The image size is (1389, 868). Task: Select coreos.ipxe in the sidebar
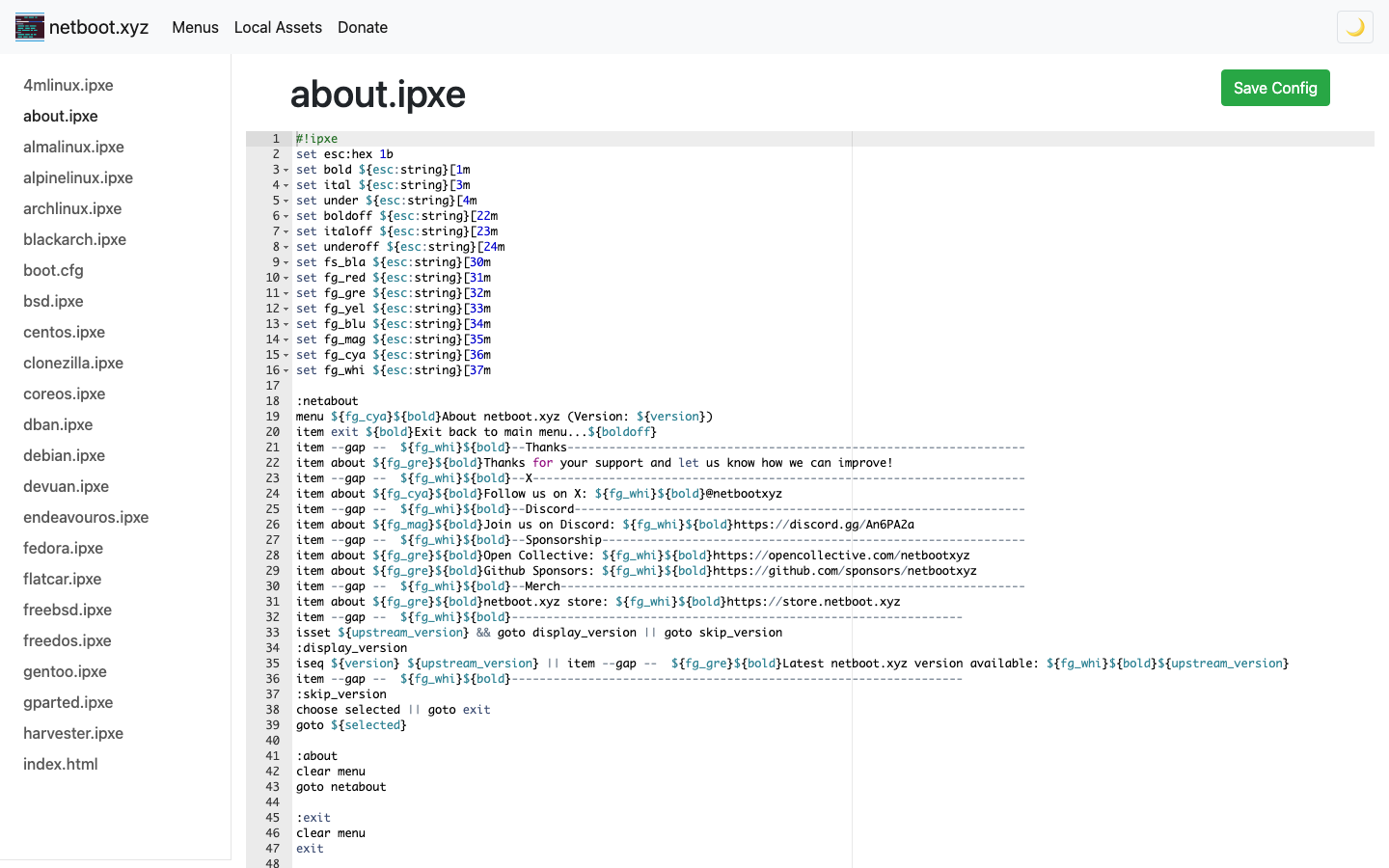click(x=64, y=393)
